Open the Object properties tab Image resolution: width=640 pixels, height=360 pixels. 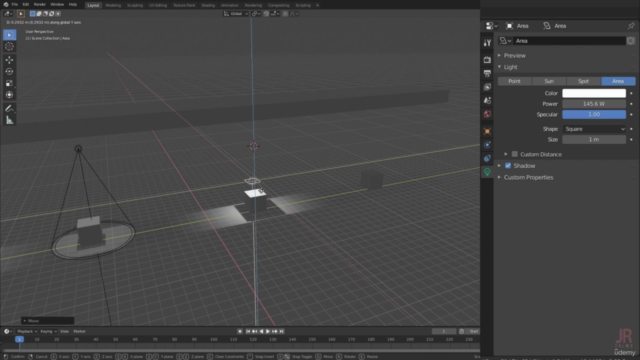tap(487, 131)
